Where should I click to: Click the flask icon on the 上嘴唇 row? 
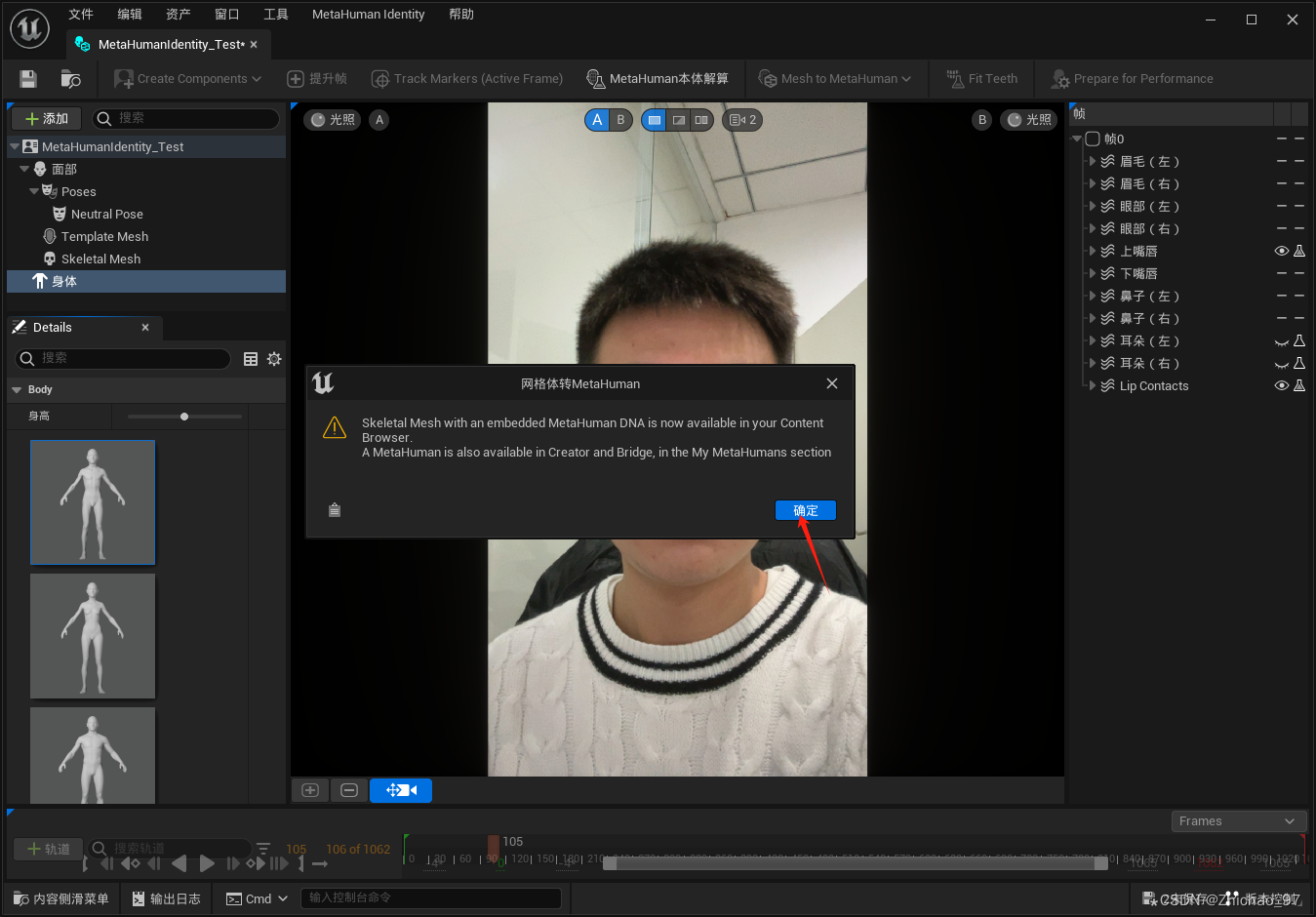point(1299,251)
